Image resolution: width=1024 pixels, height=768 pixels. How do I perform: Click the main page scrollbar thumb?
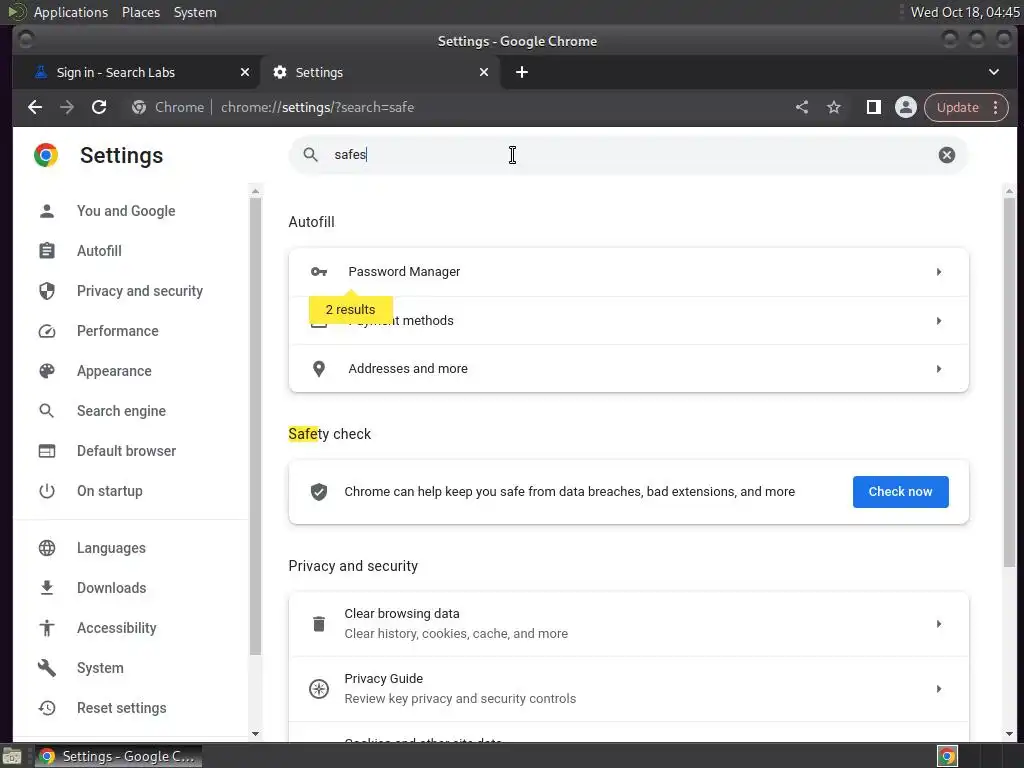(x=1010, y=382)
